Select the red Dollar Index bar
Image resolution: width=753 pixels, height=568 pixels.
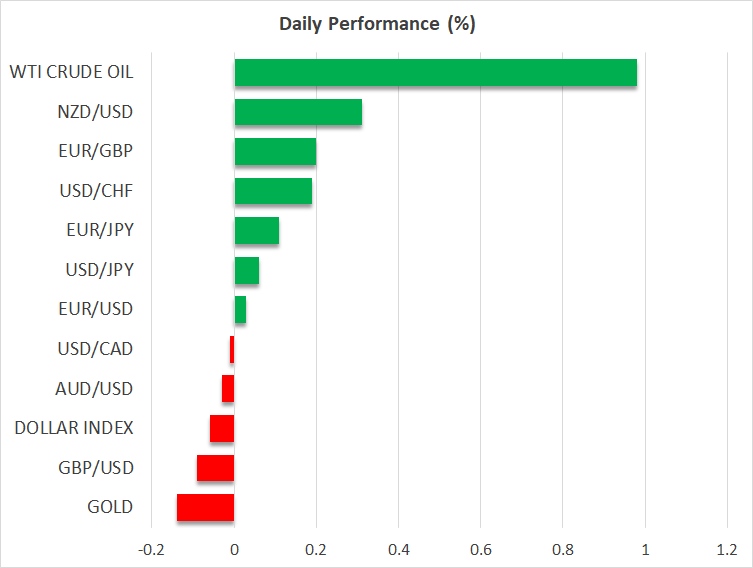coord(222,428)
